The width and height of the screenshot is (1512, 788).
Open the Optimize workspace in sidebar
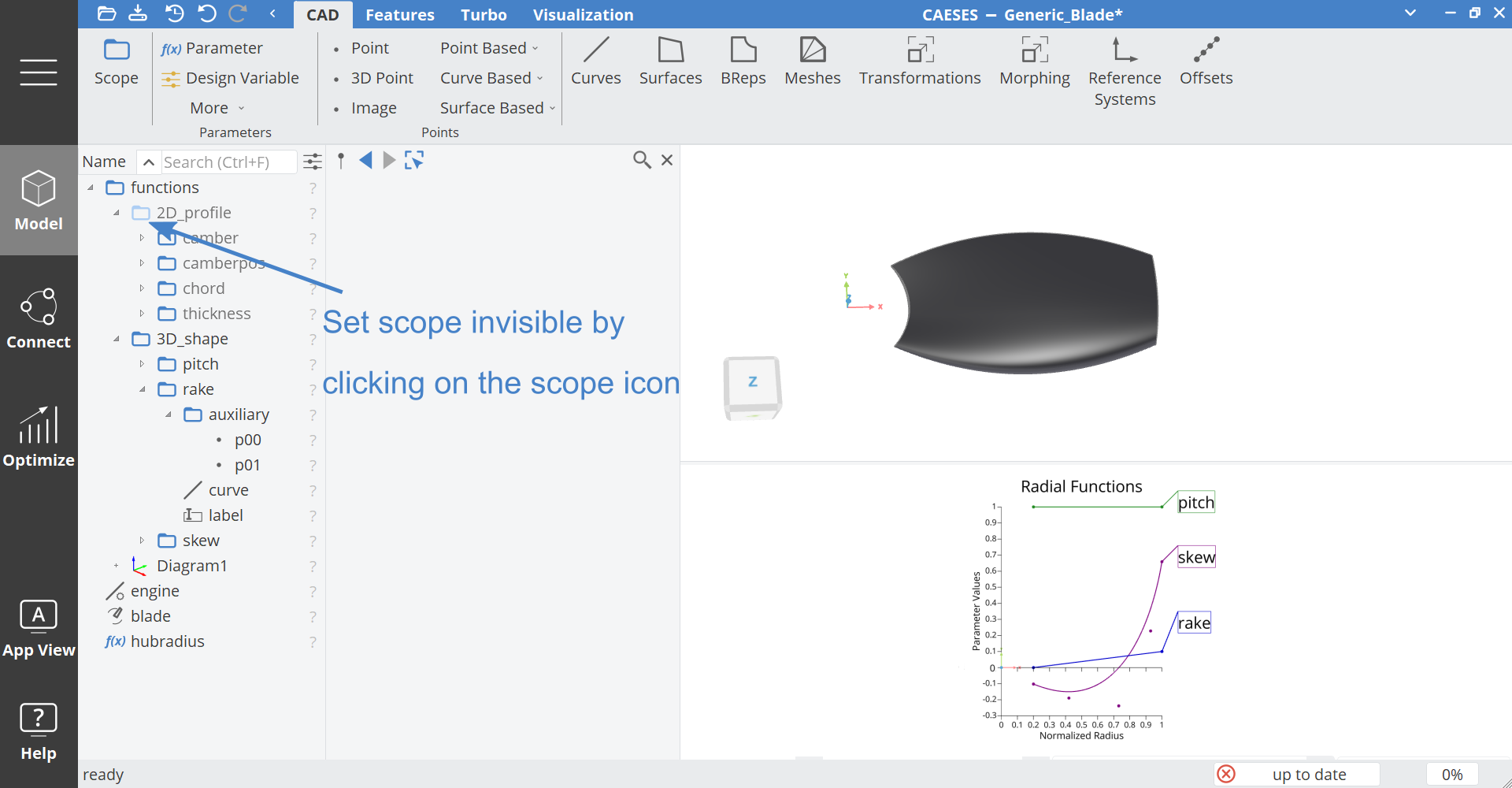click(39, 437)
